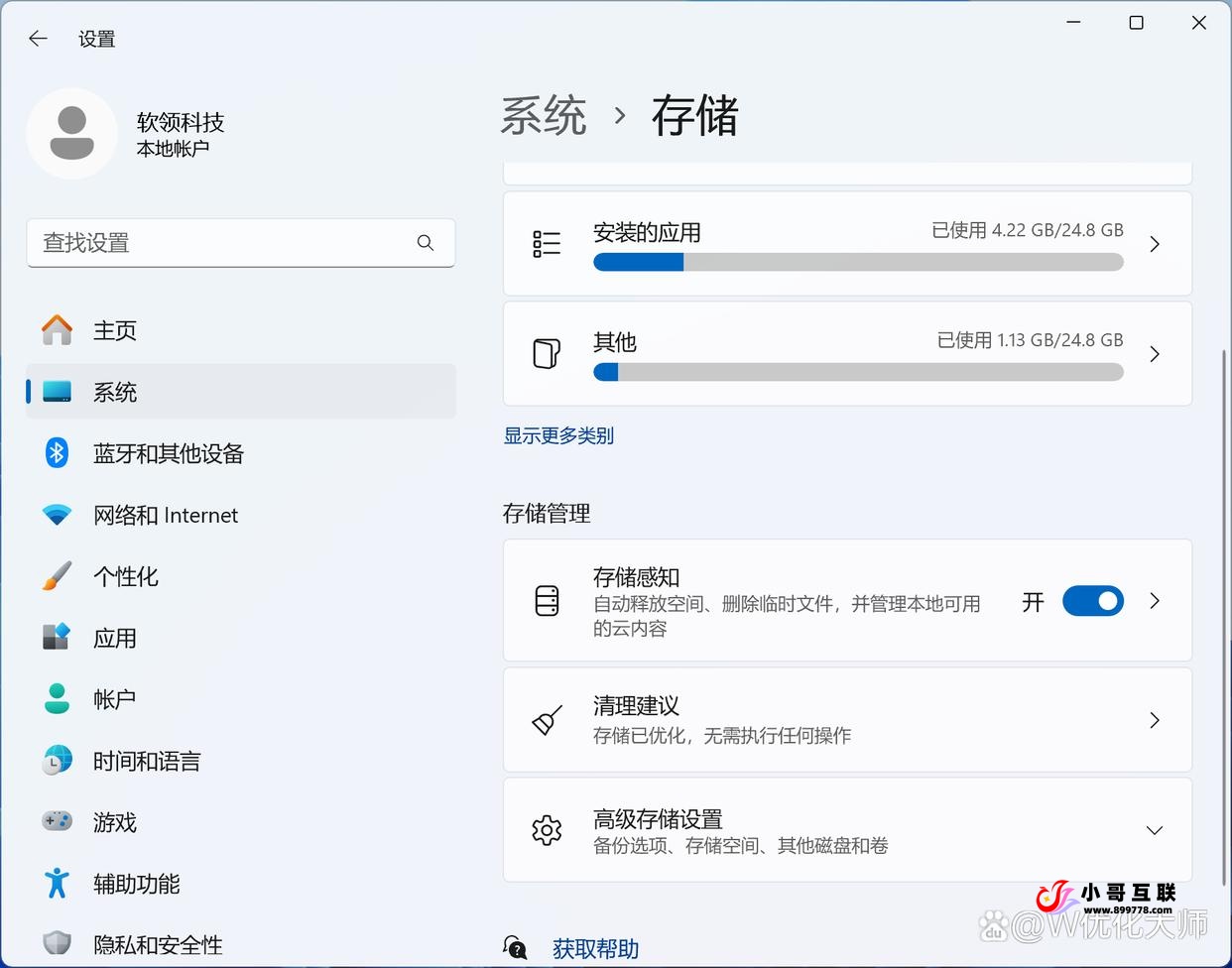Click the 安装的应用 usage progress bar

(858, 262)
